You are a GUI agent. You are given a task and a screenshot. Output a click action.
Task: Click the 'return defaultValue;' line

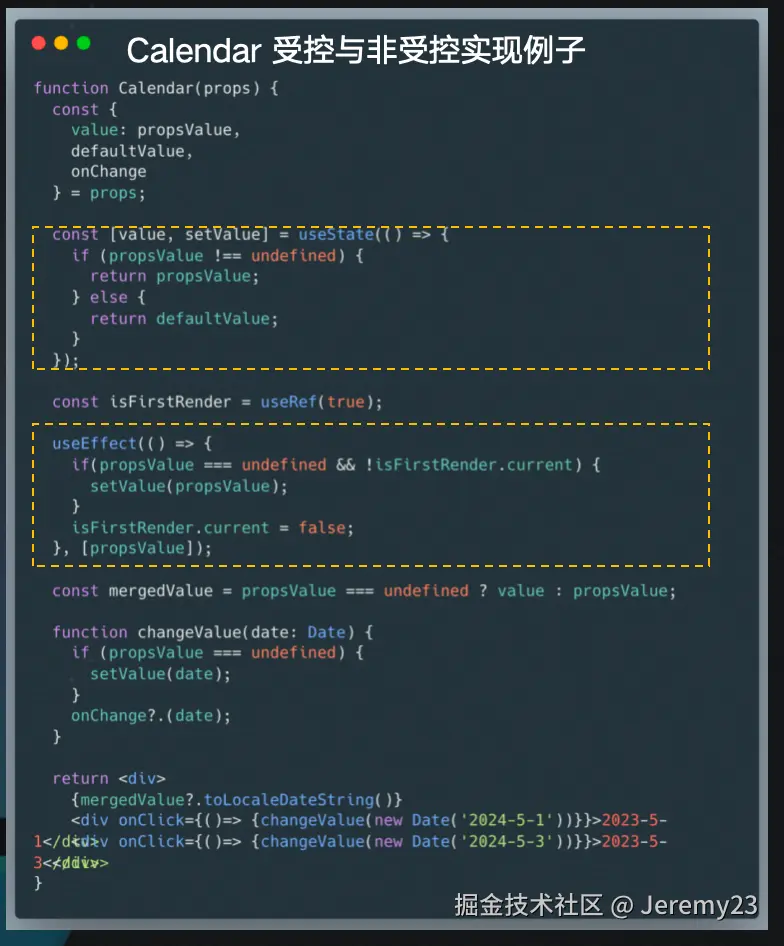184,319
